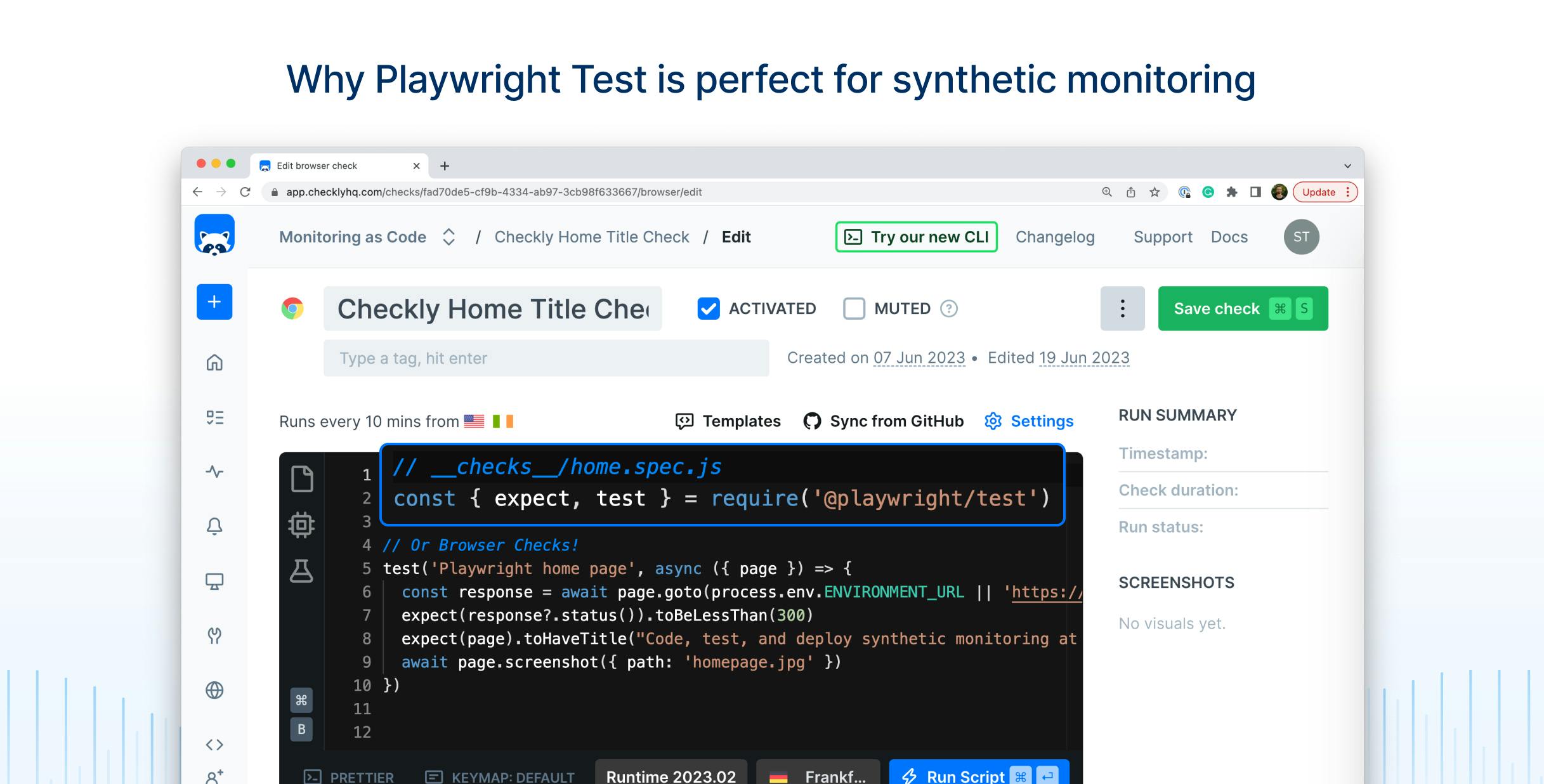This screenshot has width=1544, height=784.
Task: Open the maintenance wrench icon in sidebar
Action: [x=215, y=635]
